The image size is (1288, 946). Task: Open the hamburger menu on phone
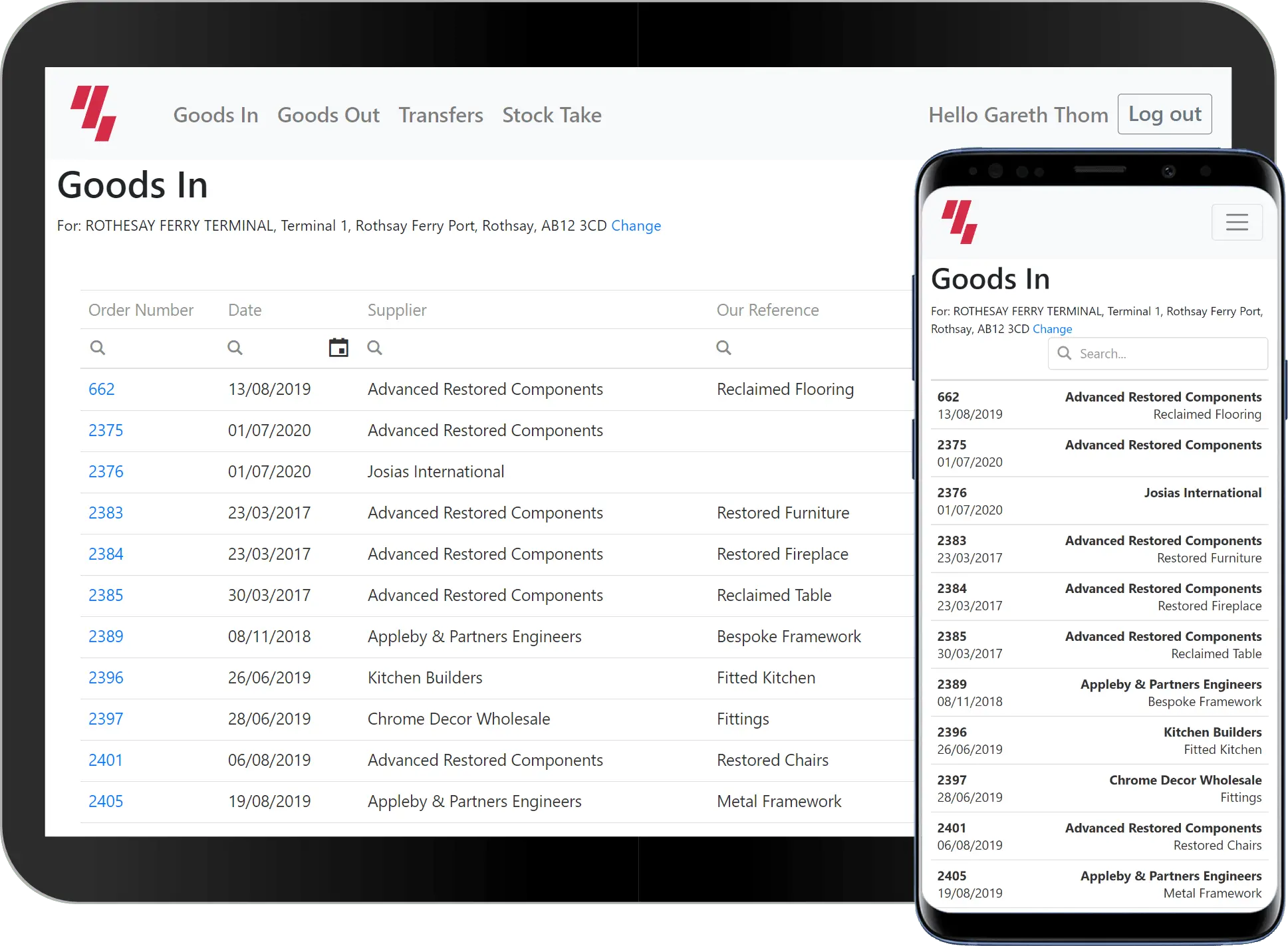[x=1236, y=222]
